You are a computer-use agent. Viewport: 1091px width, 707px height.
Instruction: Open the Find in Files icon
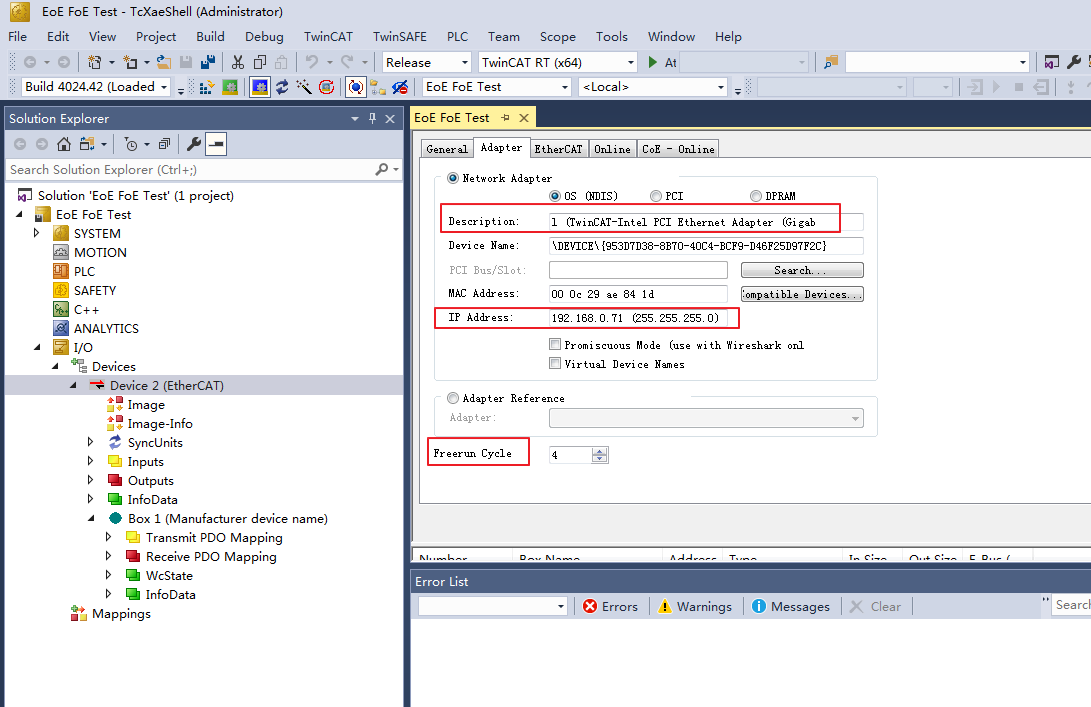coord(831,62)
